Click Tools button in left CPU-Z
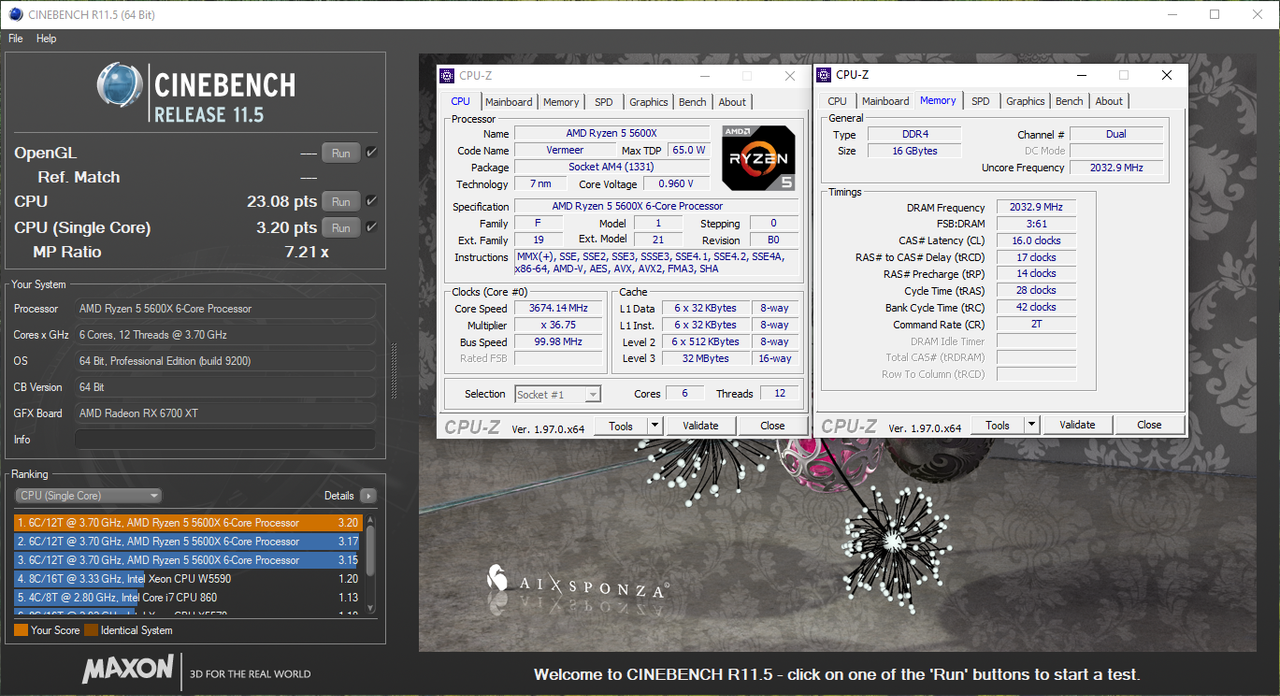Image resolution: width=1280 pixels, height=696 pixels. click(x=621, y=426)
